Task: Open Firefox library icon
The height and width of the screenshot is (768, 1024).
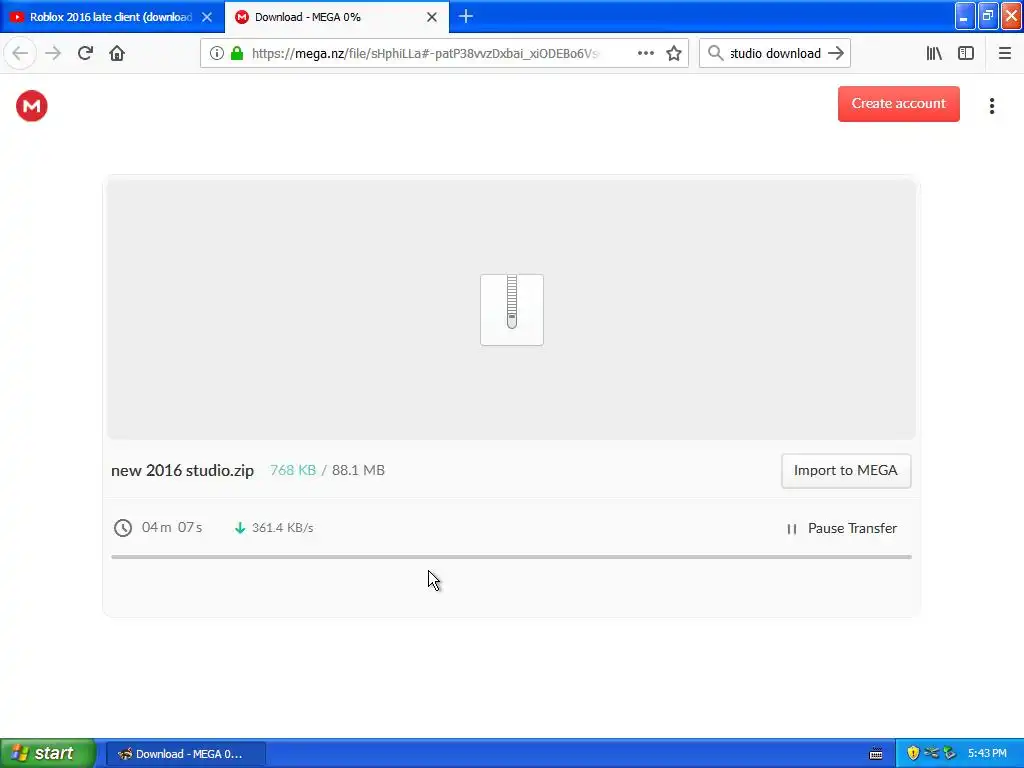Action: [934, 54]
